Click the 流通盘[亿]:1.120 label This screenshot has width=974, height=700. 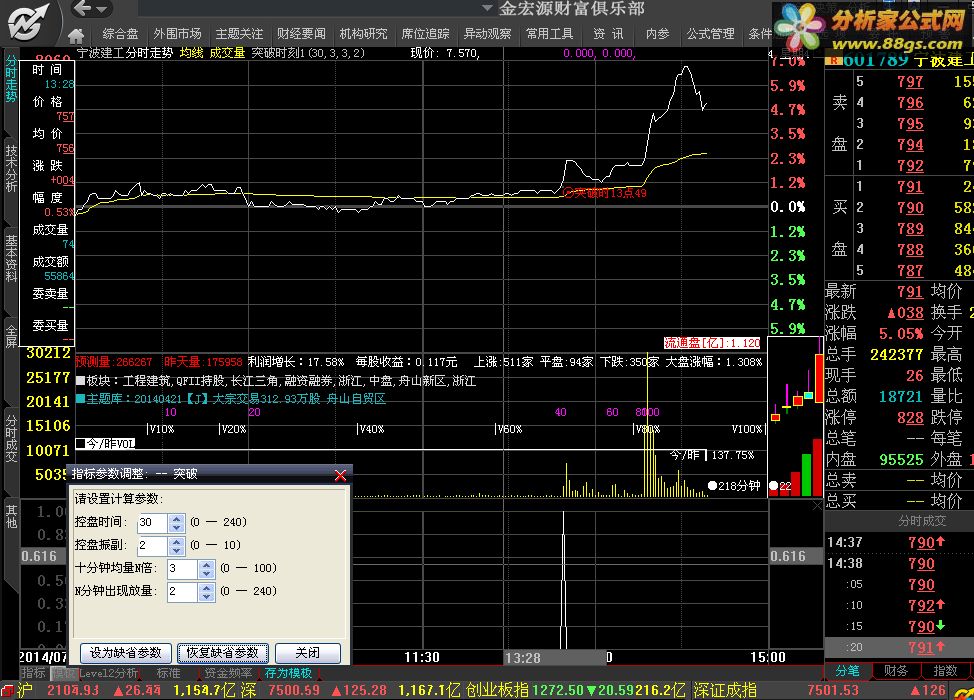[x=712, y=343]
